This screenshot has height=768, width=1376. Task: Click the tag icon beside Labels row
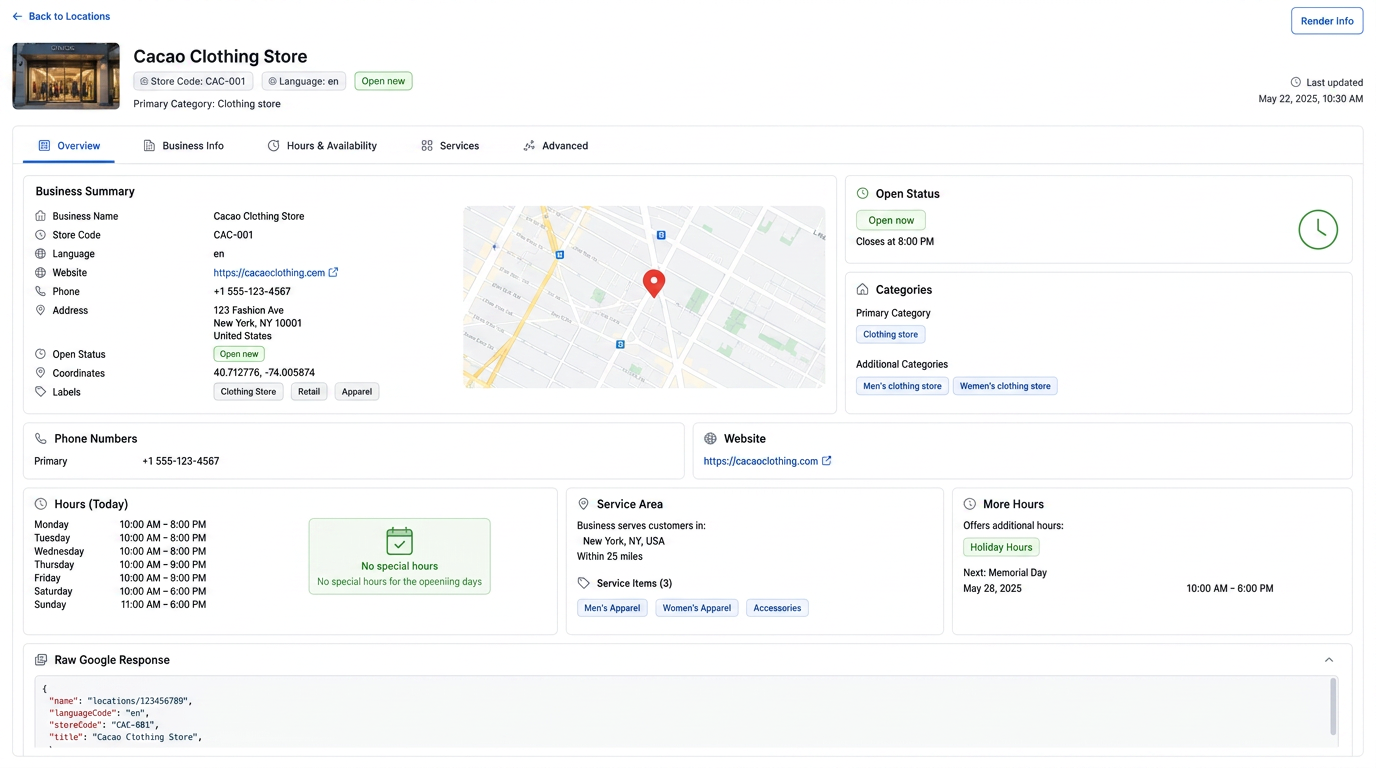pyautogui.click(x=40, y=392)
